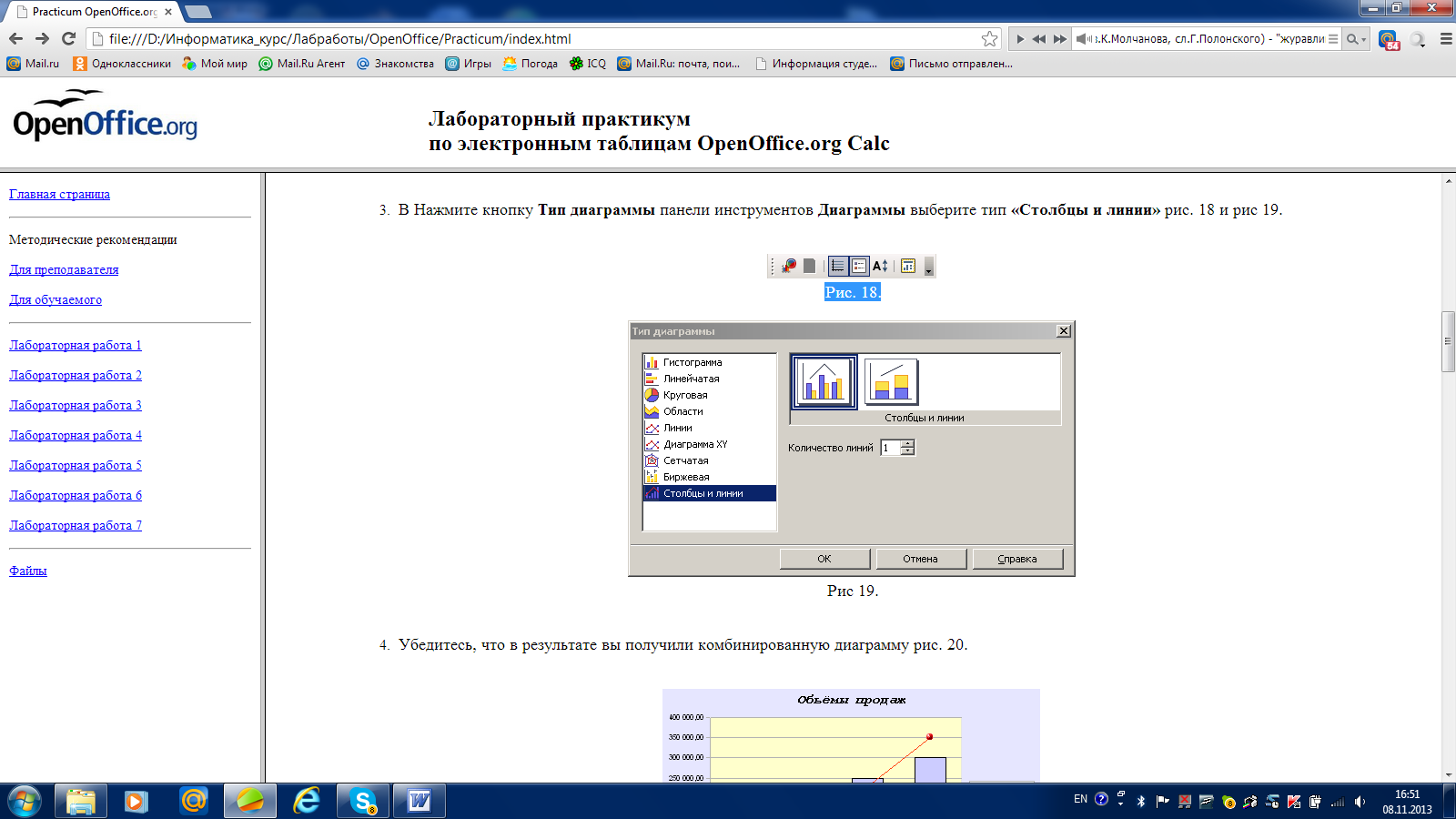The width and height of the screenshot is (1456, 819).
Task: Select Диаграмма XY chart type
Action: 709,444
